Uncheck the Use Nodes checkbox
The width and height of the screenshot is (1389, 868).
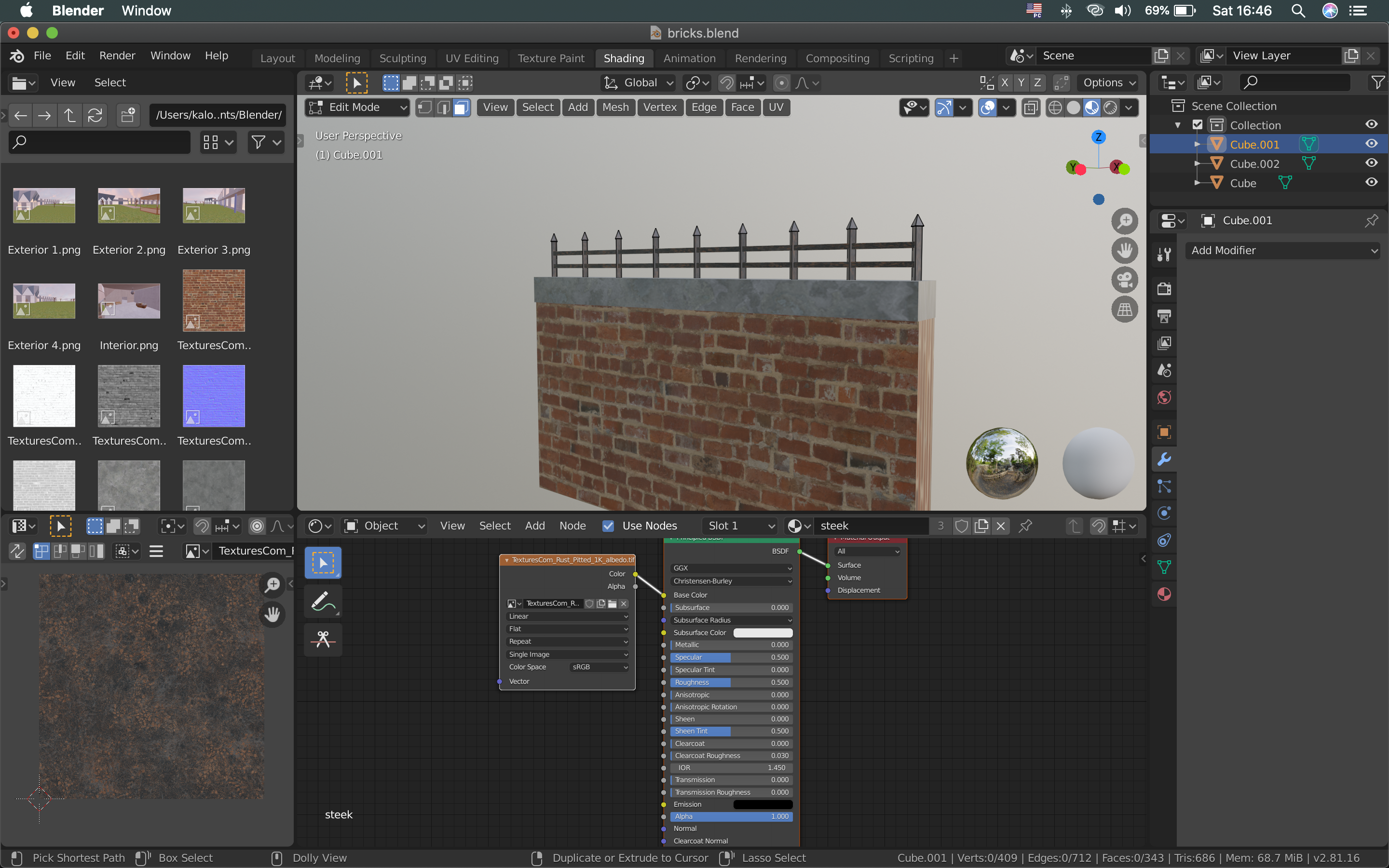coord(607,525)
